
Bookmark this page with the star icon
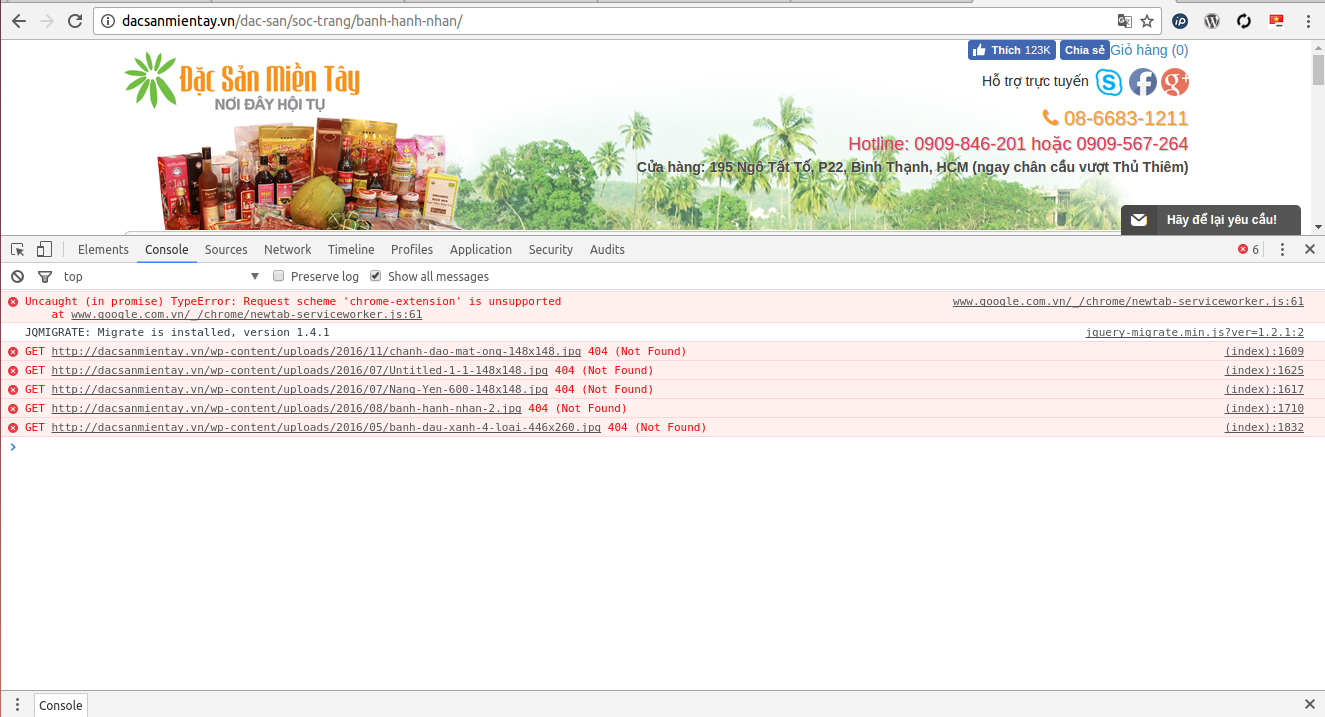point(1147,21)
